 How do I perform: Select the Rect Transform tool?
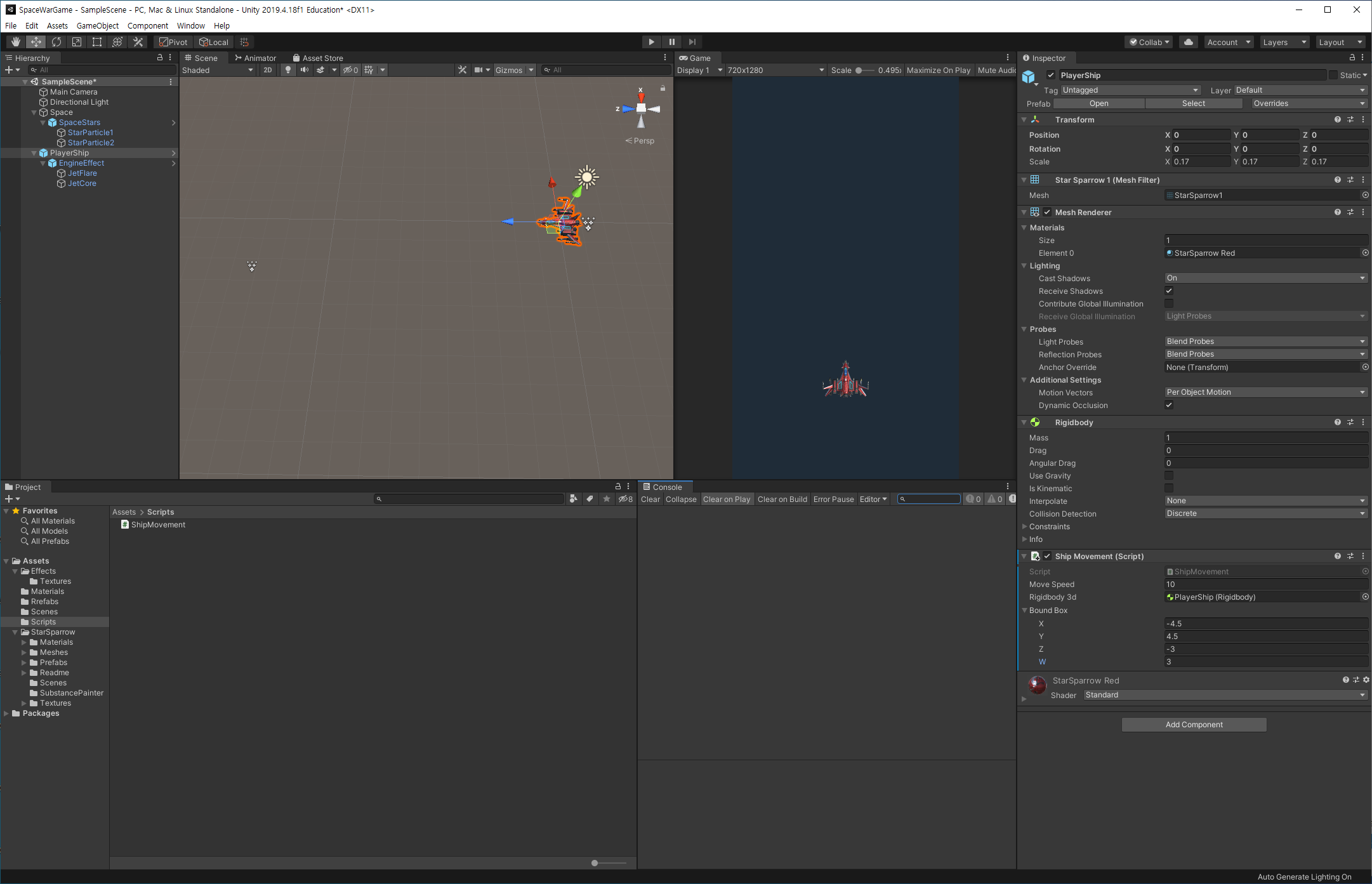(97, 42)
